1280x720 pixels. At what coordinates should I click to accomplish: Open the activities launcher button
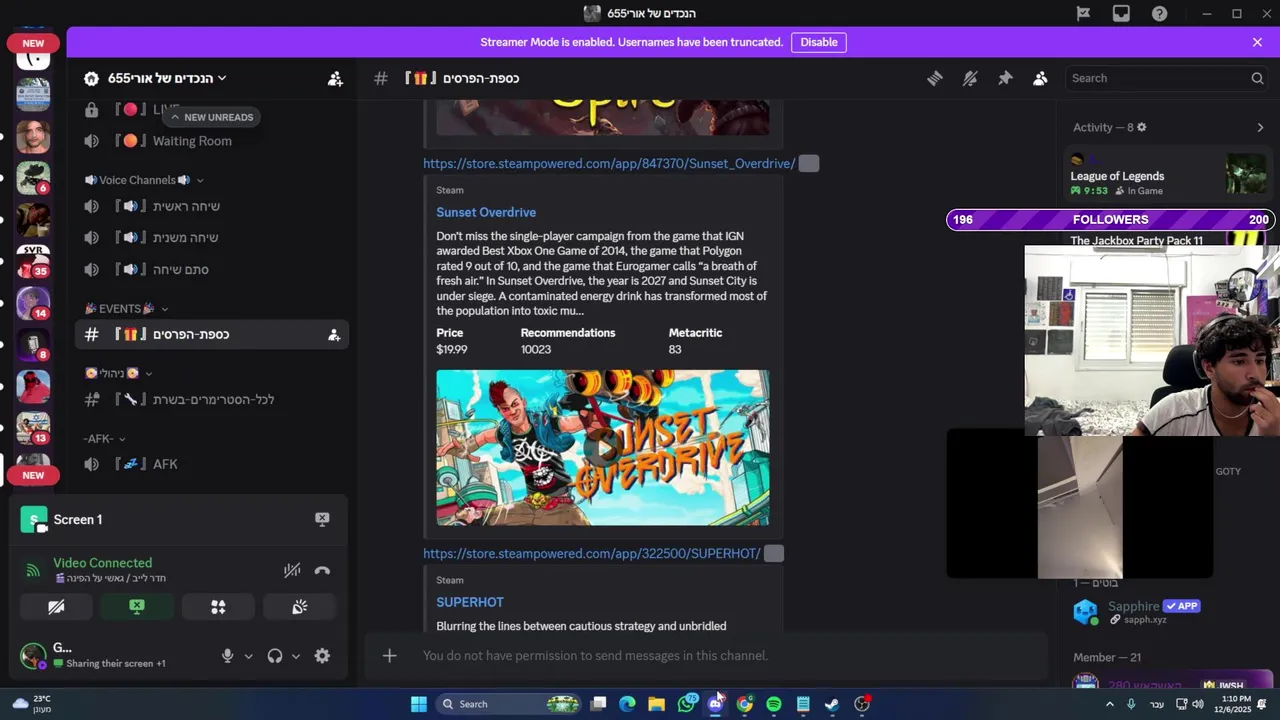point(218,606)
